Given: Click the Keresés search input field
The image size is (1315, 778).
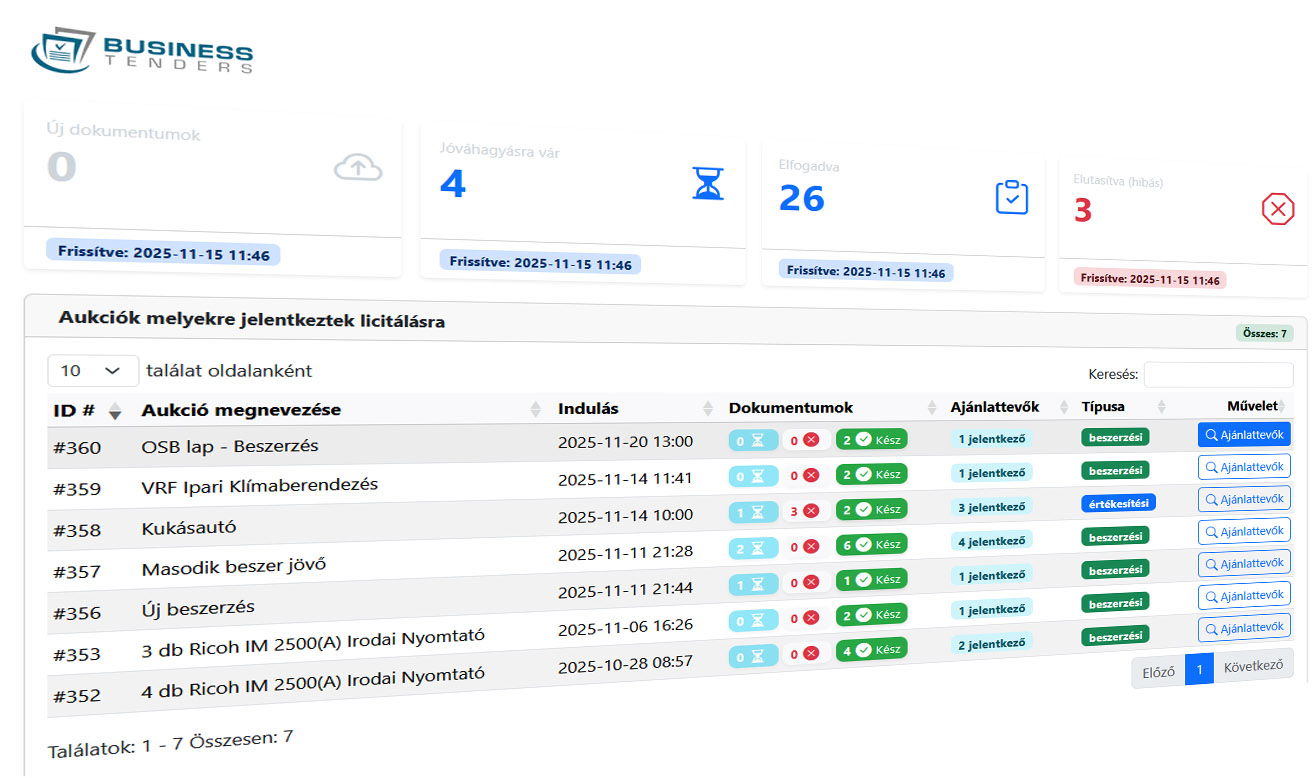Looking at the screenshot, I should pyautogui.click(x=1218, y=374).
